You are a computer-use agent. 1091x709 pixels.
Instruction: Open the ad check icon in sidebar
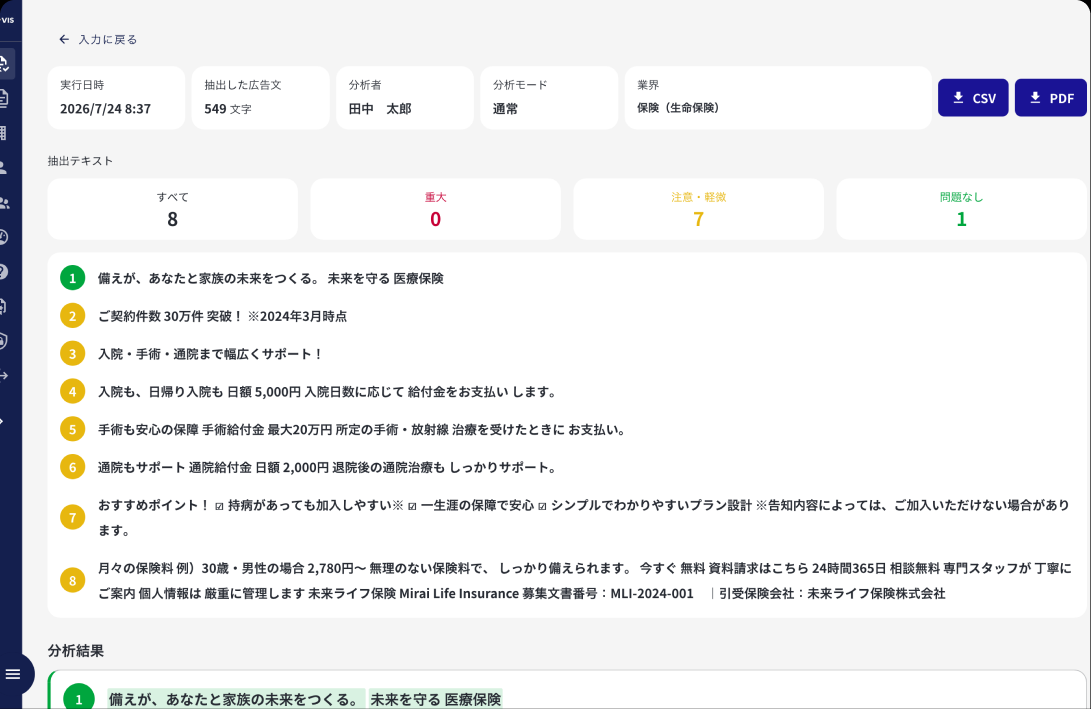[x=4, y=64]
